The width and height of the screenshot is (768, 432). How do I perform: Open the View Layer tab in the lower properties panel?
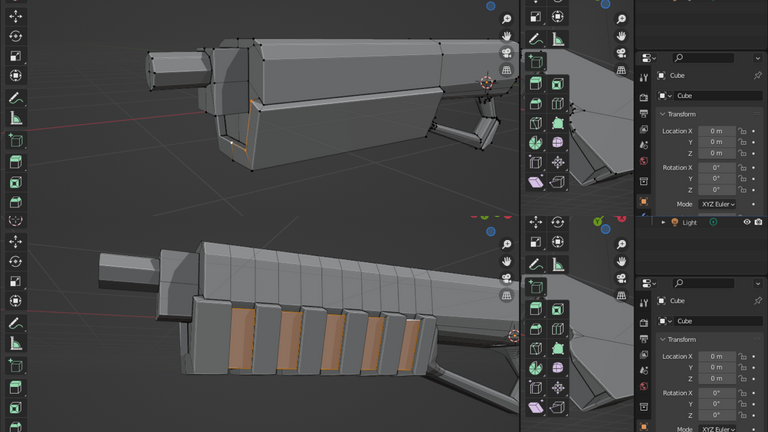pyautogui.click(x=644, y=355)
